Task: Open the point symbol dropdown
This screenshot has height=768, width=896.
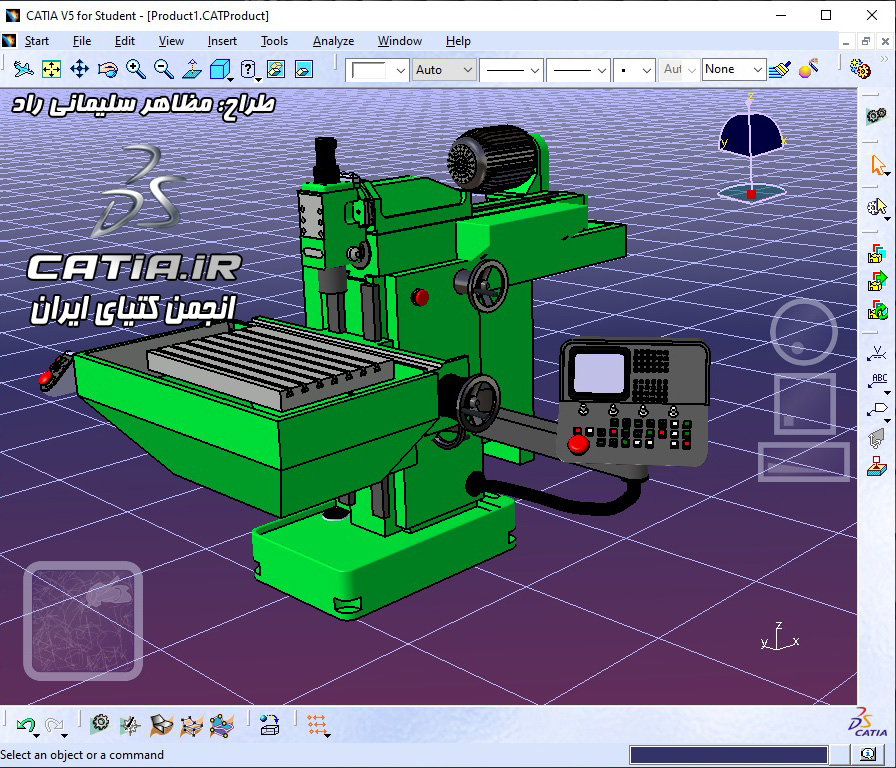Action: (634, 70)
